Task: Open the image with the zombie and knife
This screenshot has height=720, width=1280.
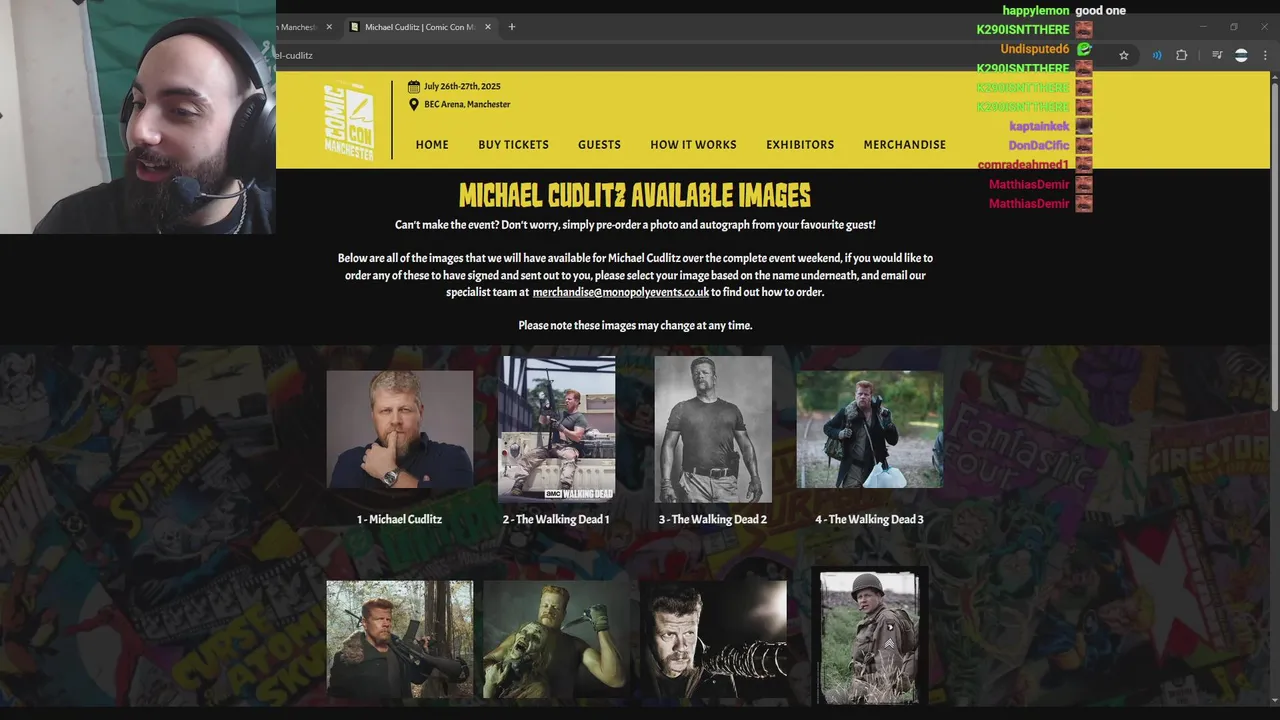Action: (x=557, y=639)
